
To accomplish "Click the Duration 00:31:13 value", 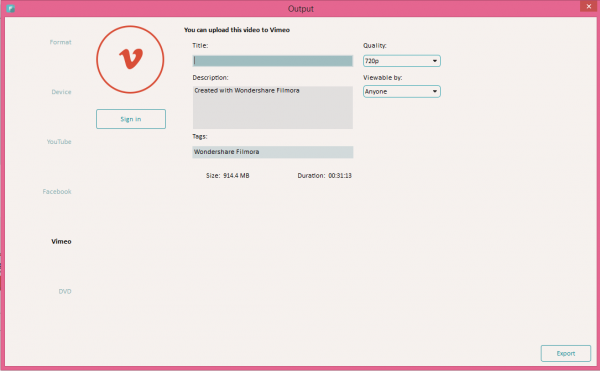I will click(340, 176).
